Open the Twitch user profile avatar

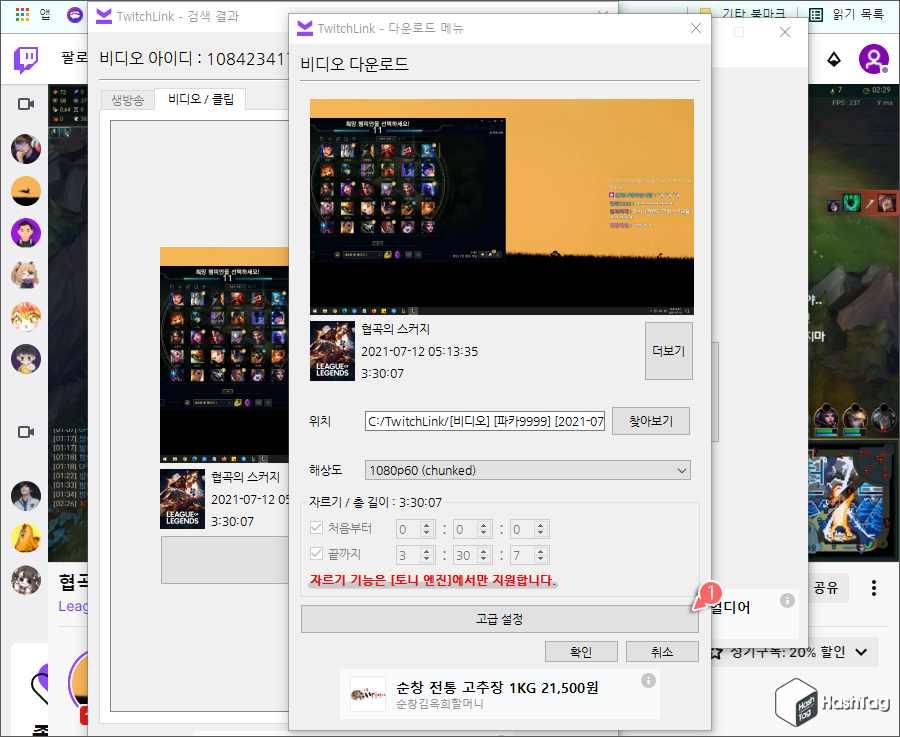pos(874,59)
